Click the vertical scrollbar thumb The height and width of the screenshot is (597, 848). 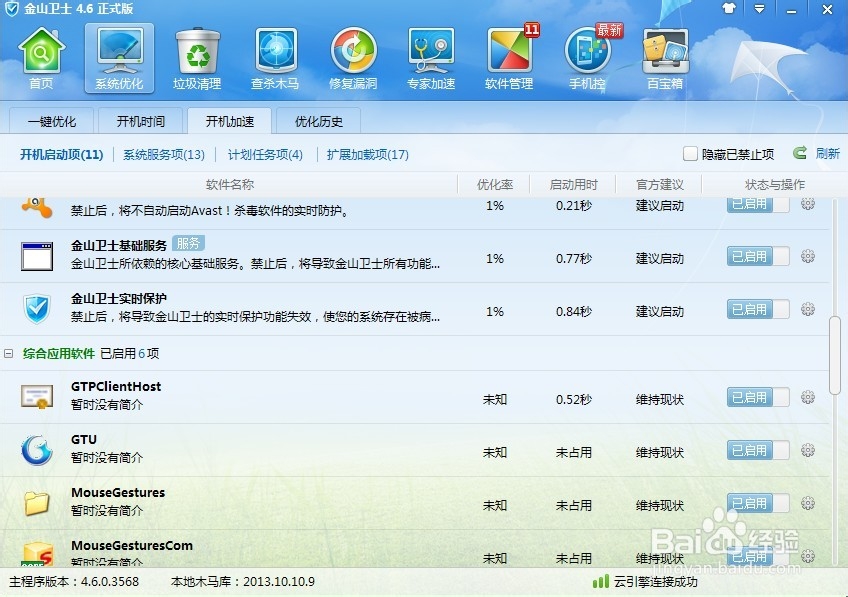(835, 356)
